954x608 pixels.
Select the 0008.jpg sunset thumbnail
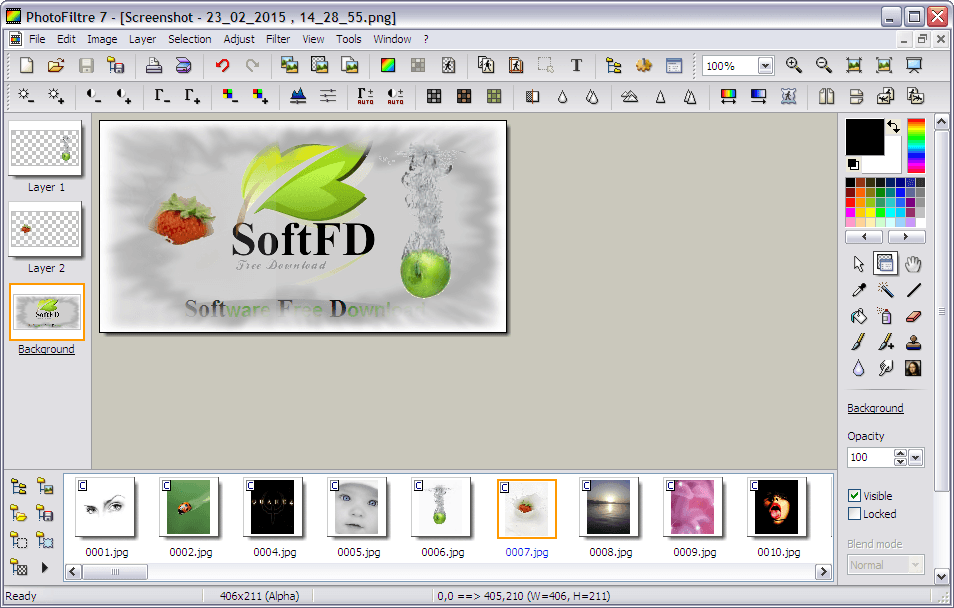pyautogui.click(x=608, y=507)
